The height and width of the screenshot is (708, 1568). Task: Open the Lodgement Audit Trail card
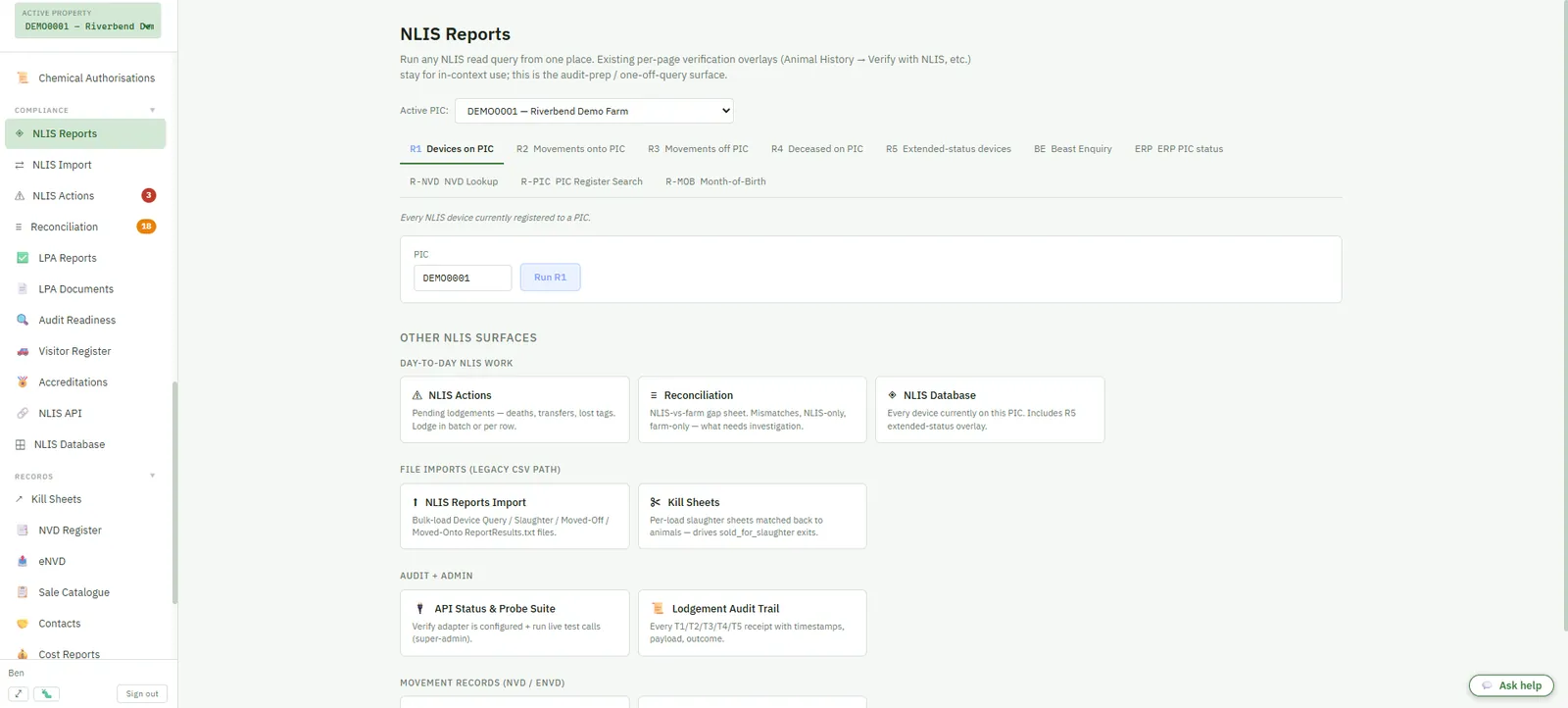(x=753, y=623)
